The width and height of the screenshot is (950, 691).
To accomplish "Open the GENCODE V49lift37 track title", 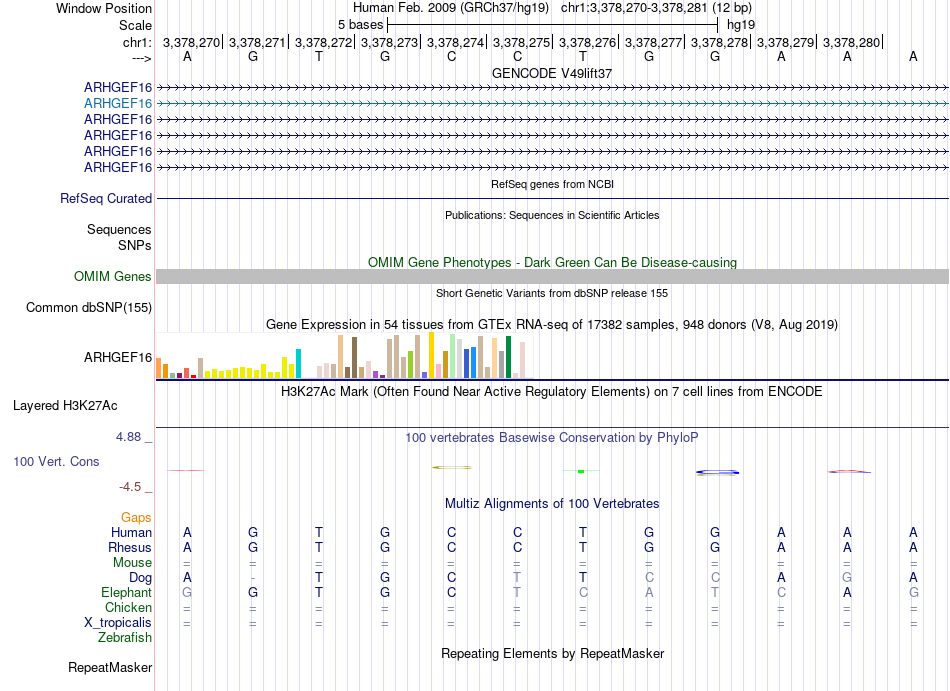I will coord(552,73).
